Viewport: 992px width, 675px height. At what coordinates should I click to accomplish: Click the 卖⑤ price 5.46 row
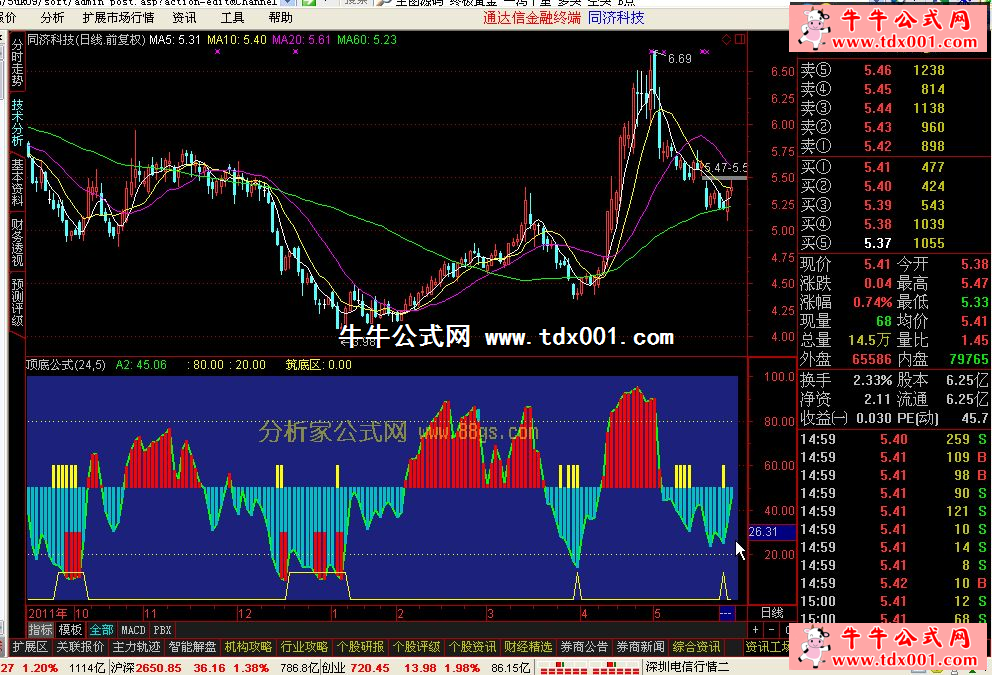pyautogui.click(x=873, y=70)
